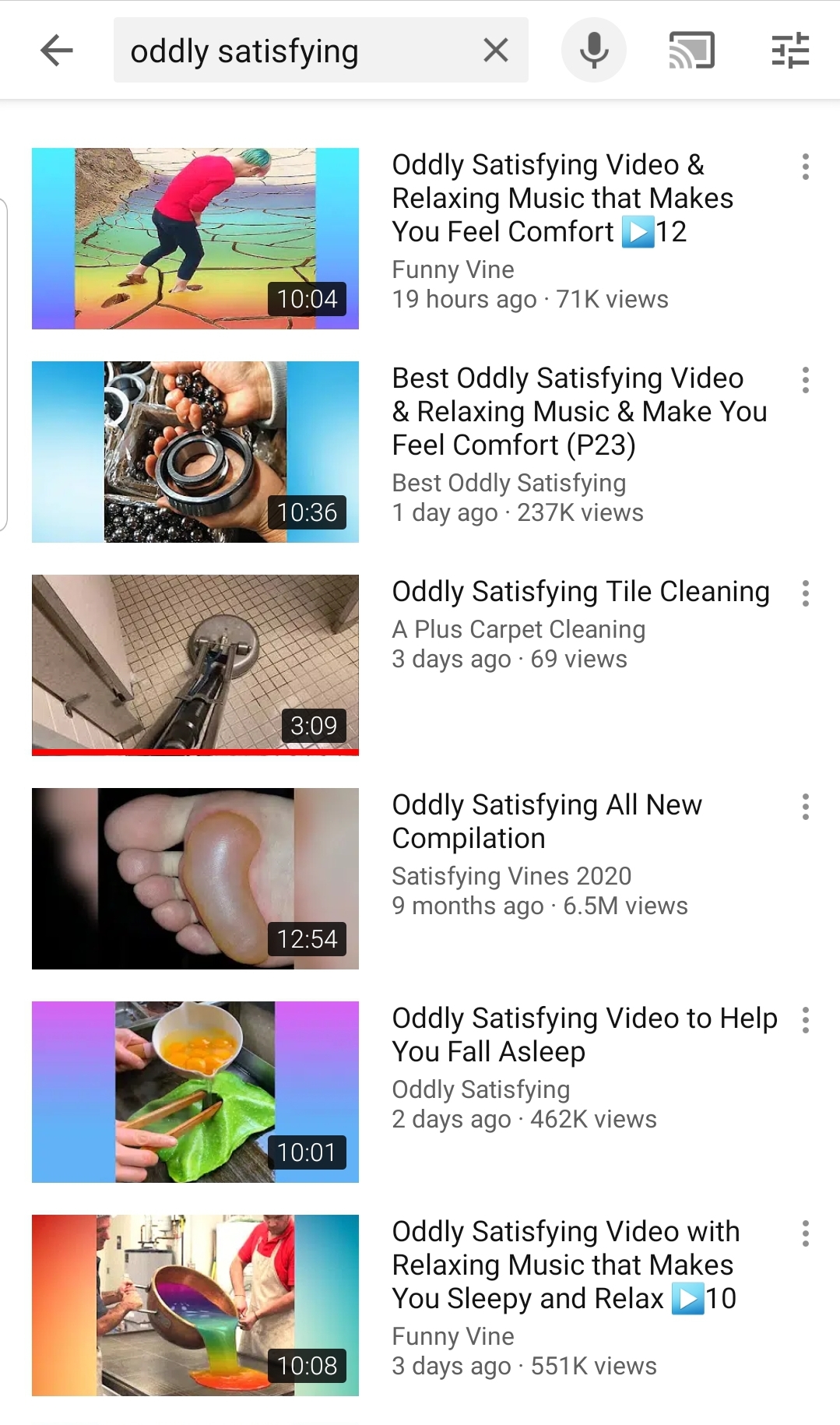Open options menu for Help You Fall Asleep

coord(806,1020)
